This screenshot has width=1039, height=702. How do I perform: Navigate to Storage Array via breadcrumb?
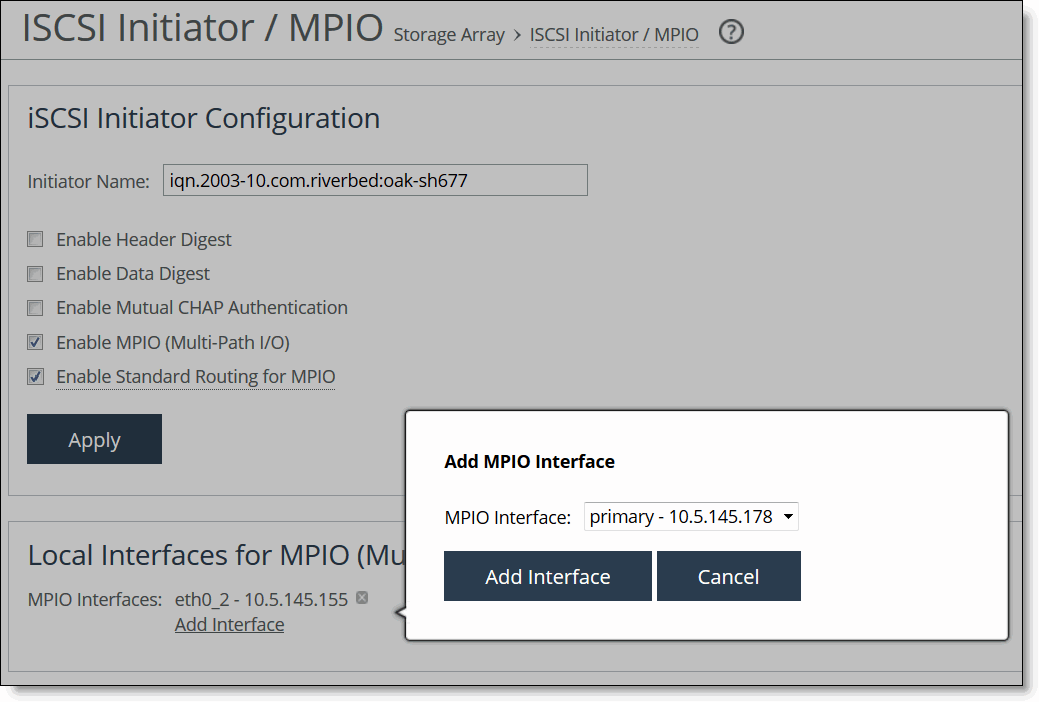(449, 34)
